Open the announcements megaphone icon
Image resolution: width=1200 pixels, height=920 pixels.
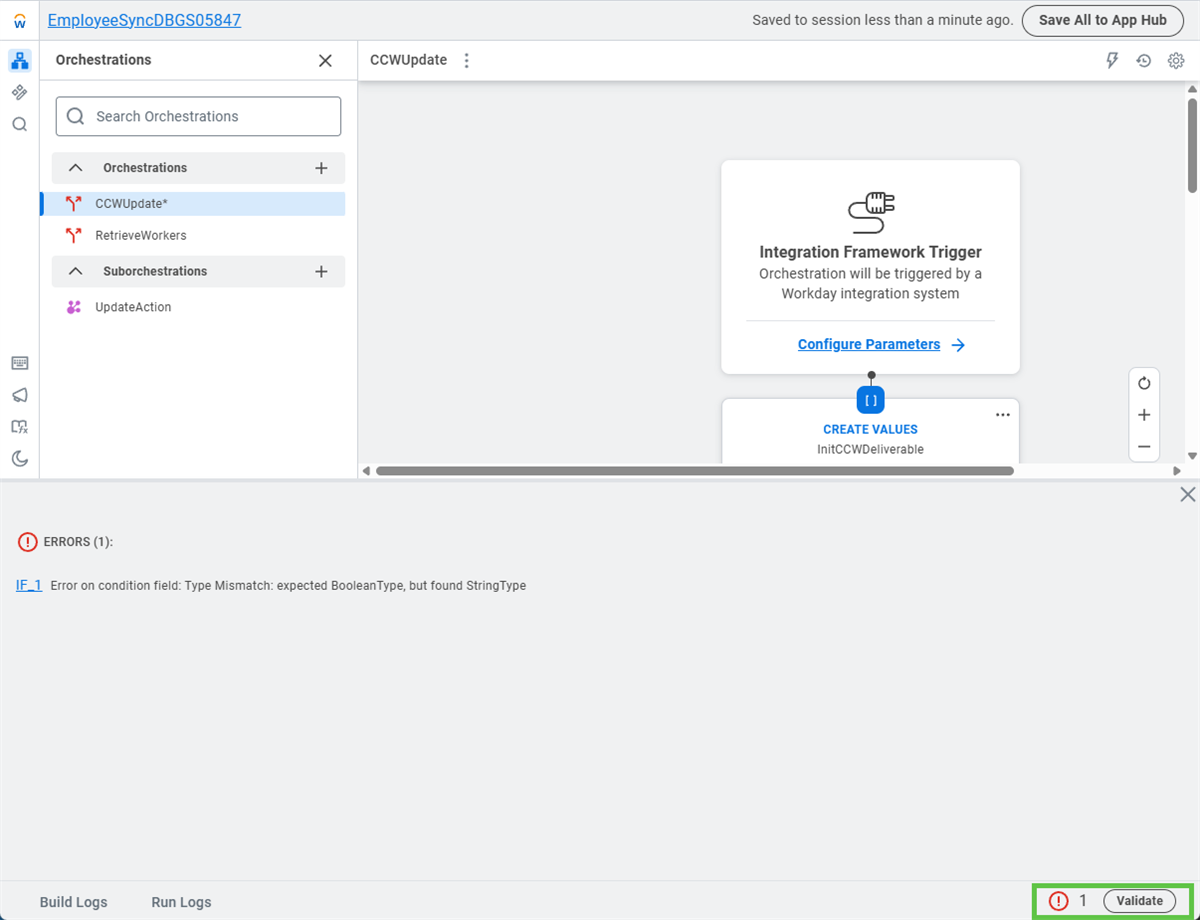pyautogui.click(x=20, y=395)
